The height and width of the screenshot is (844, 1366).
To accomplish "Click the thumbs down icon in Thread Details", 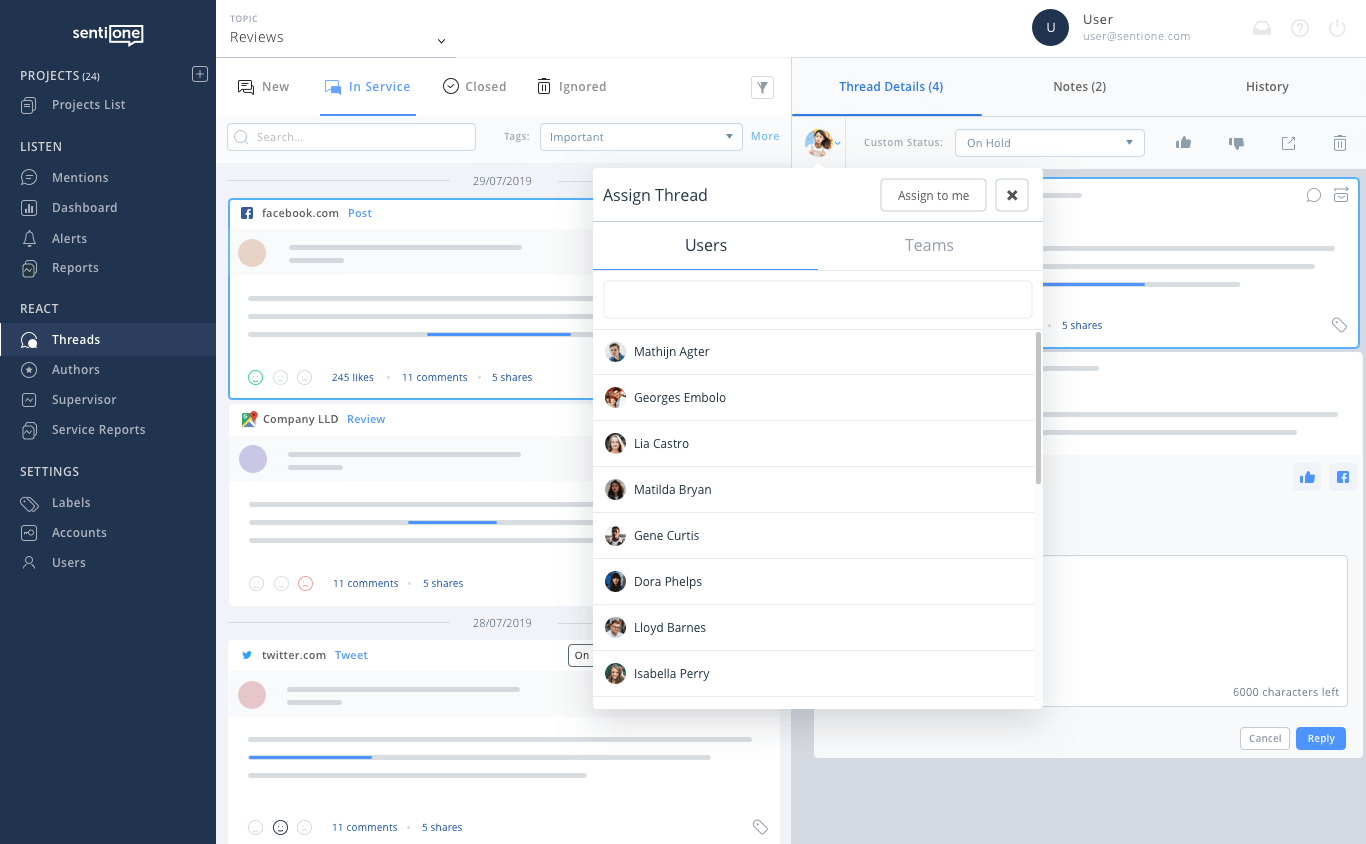I will (x=1236, y=143).
